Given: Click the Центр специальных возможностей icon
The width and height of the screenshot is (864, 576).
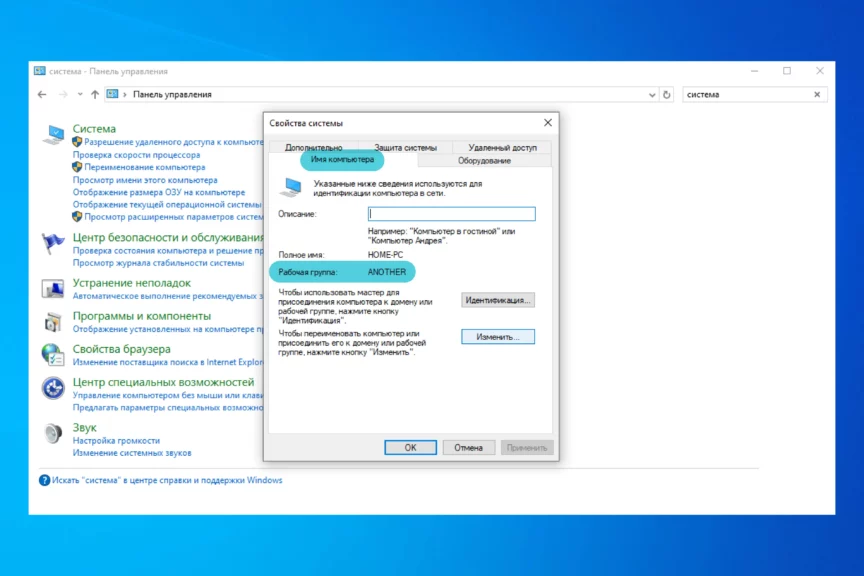Looking at the screenshot, I should (x=53, y=388).
